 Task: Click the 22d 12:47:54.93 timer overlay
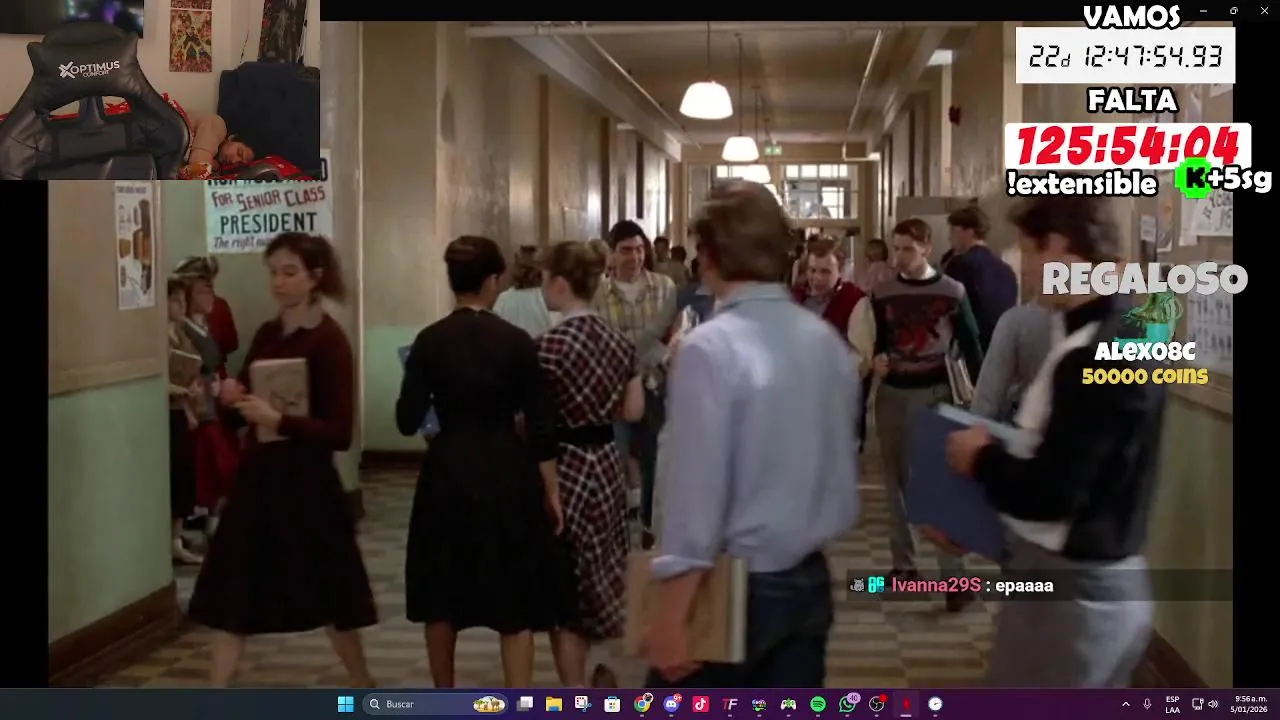pos(1126,56)
